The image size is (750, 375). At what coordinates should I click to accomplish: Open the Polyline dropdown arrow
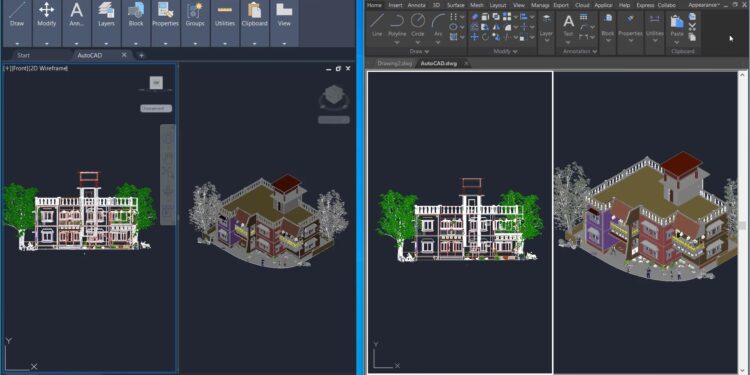point(397,43)
